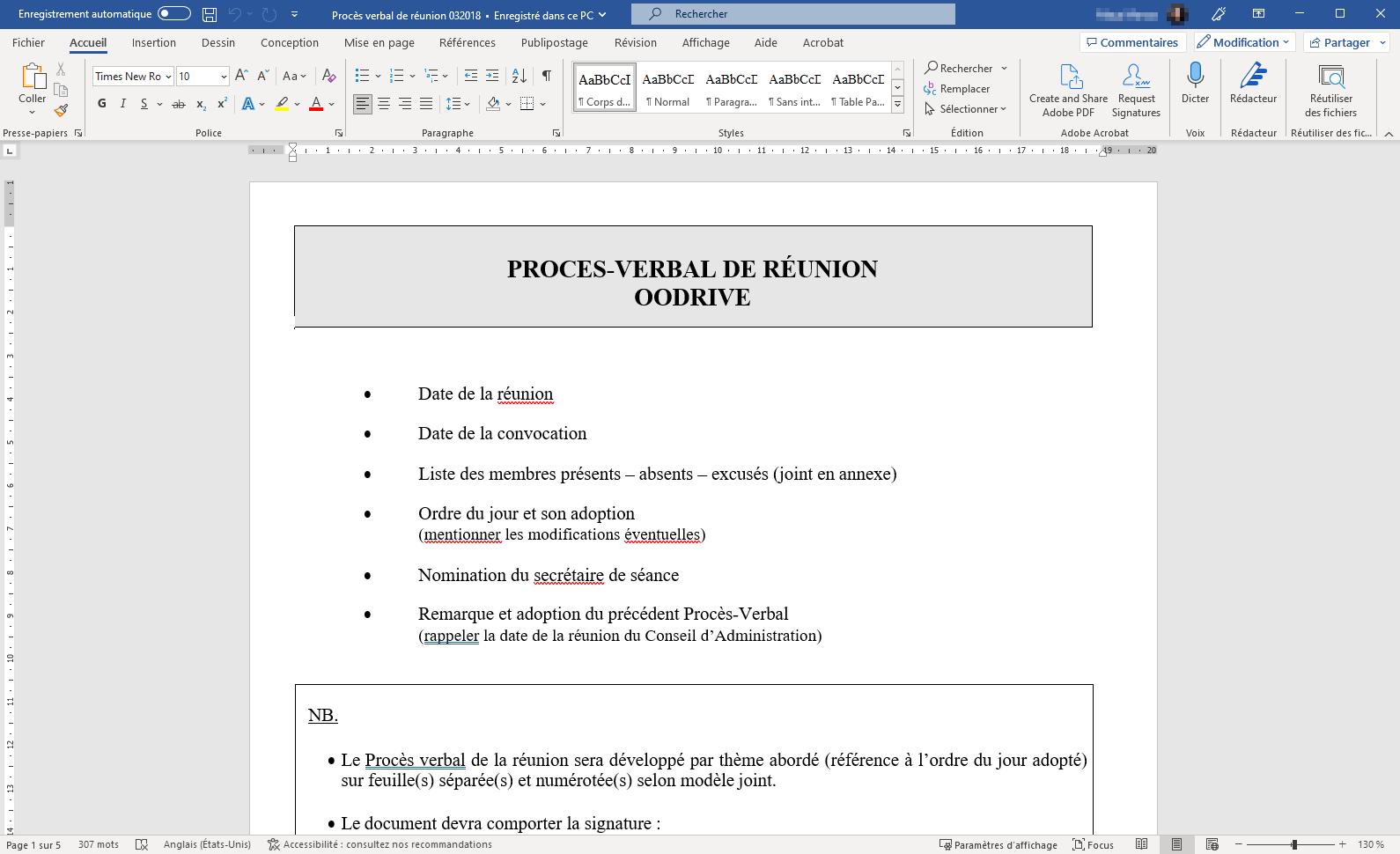Image resolution: width=1400 pixels, height=854 pixels.
Task: Click the Rechercher search box
Action: (x=792, y=14)
